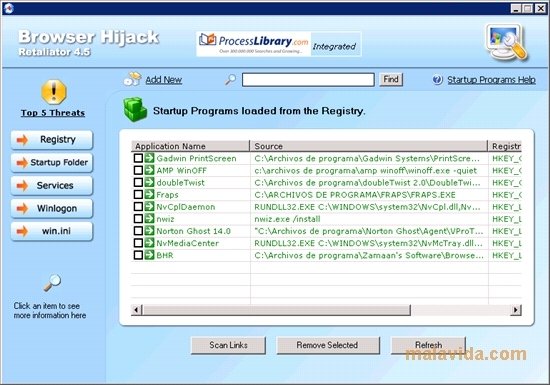
Task: Click the Add New icon
Action: pos(132,79)
